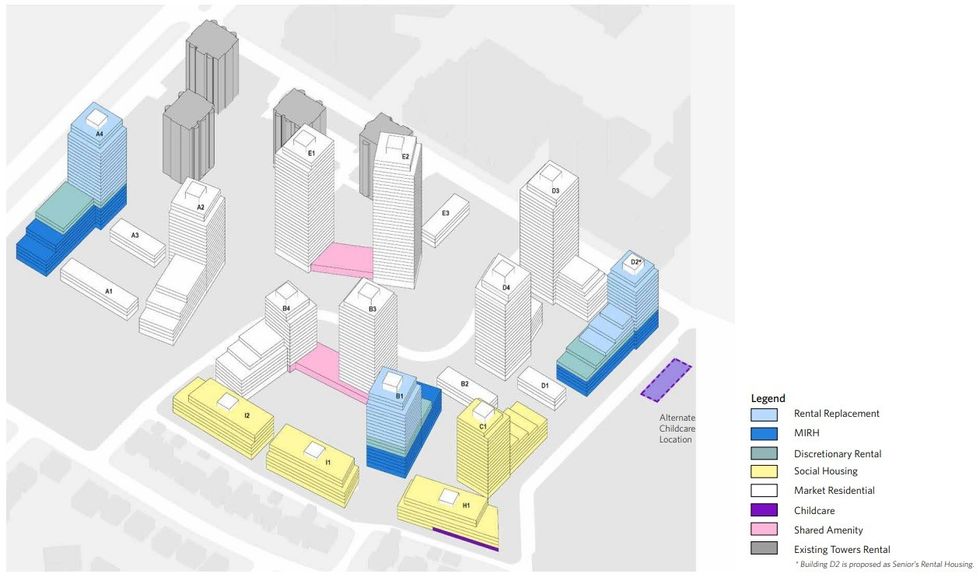Screen dimensions: 980x577
Task: Click the Alternate Childcare Location text
Action: [676, 429]
